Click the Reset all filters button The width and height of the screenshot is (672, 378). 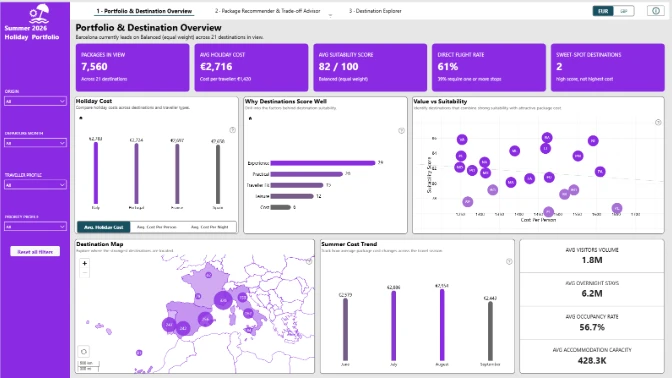pos(35,252)
